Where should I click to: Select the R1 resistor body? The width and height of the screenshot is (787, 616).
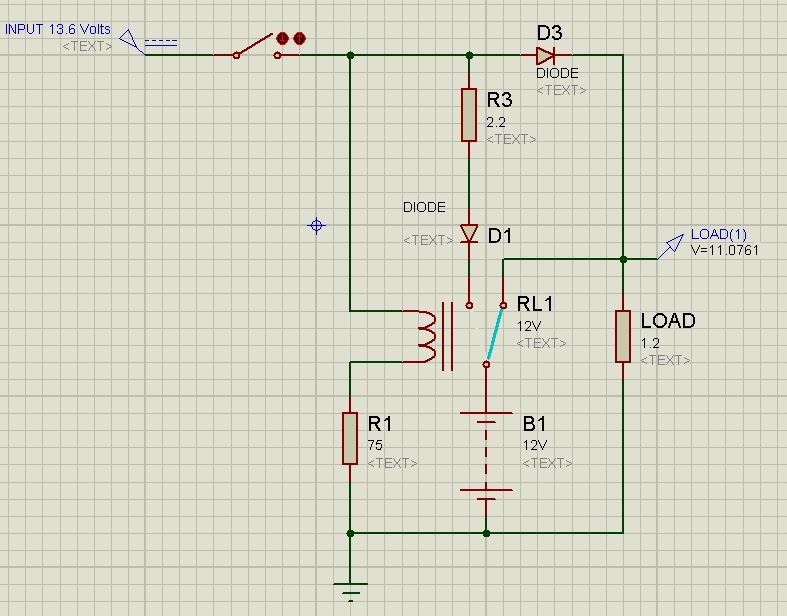350,438
